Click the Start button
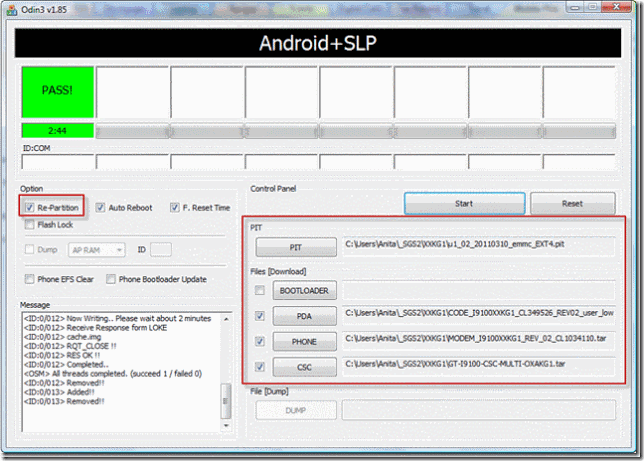 pyautogui.click(x=465, y=203)
